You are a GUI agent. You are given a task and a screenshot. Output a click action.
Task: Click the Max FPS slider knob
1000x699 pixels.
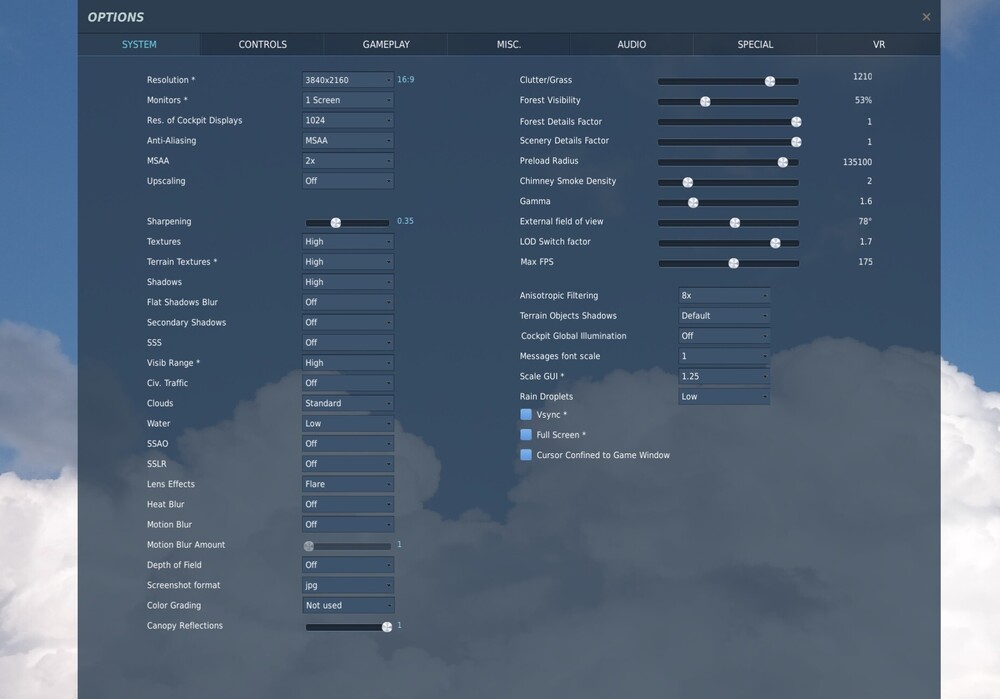[733, 263]
